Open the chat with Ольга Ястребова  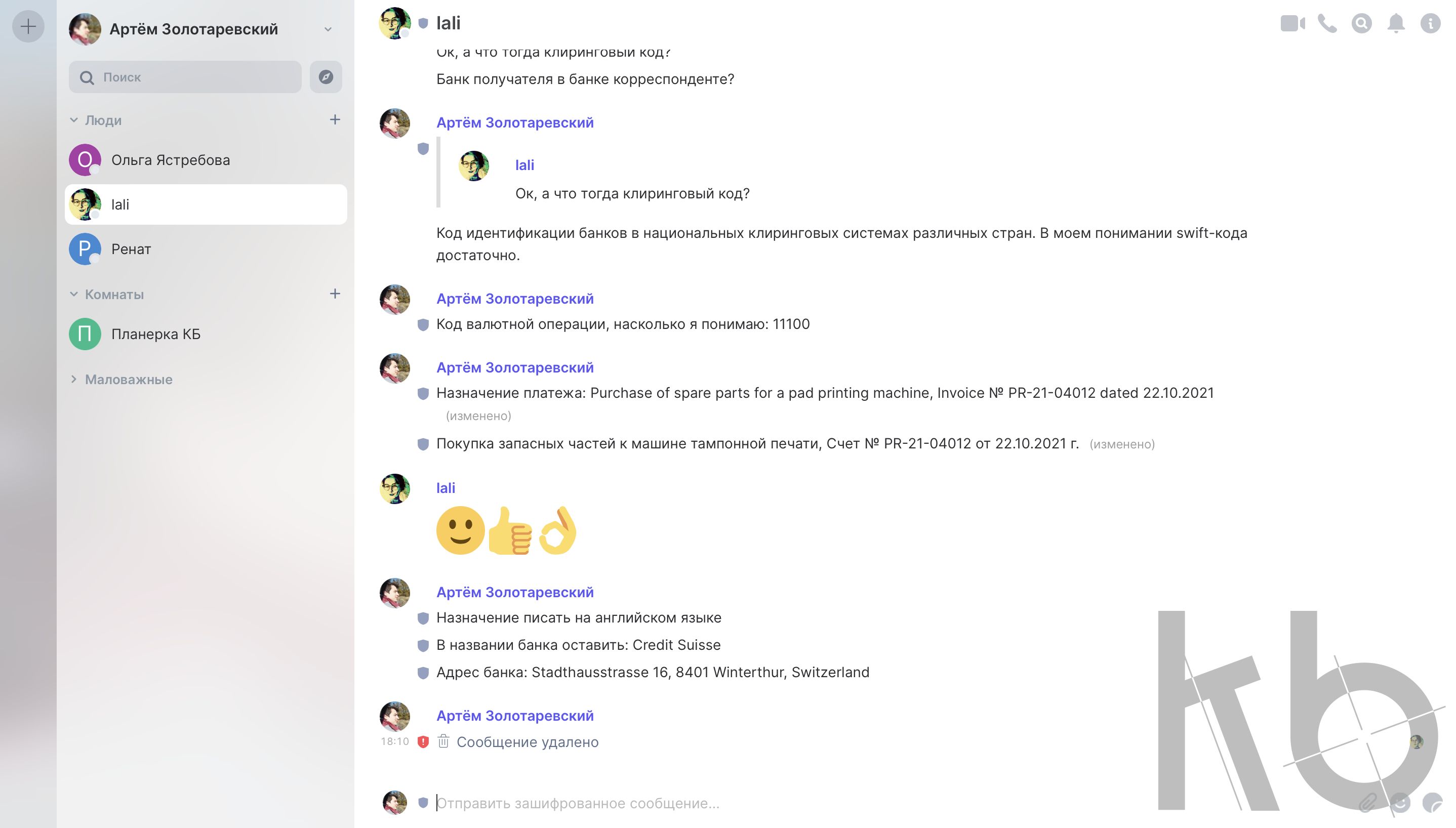click(171, 160)
